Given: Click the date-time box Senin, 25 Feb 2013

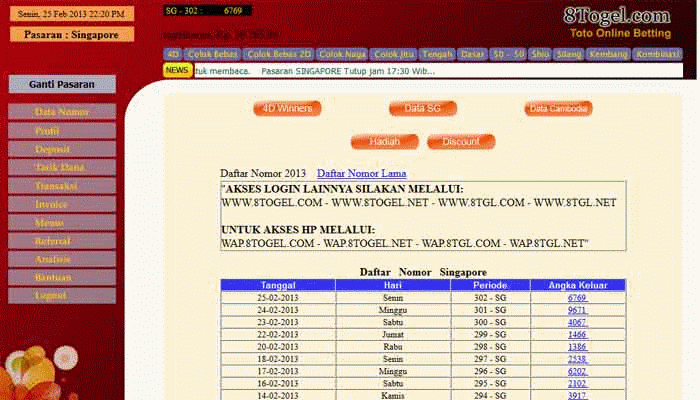Looking at the screenshot, I should coord(71,14).
